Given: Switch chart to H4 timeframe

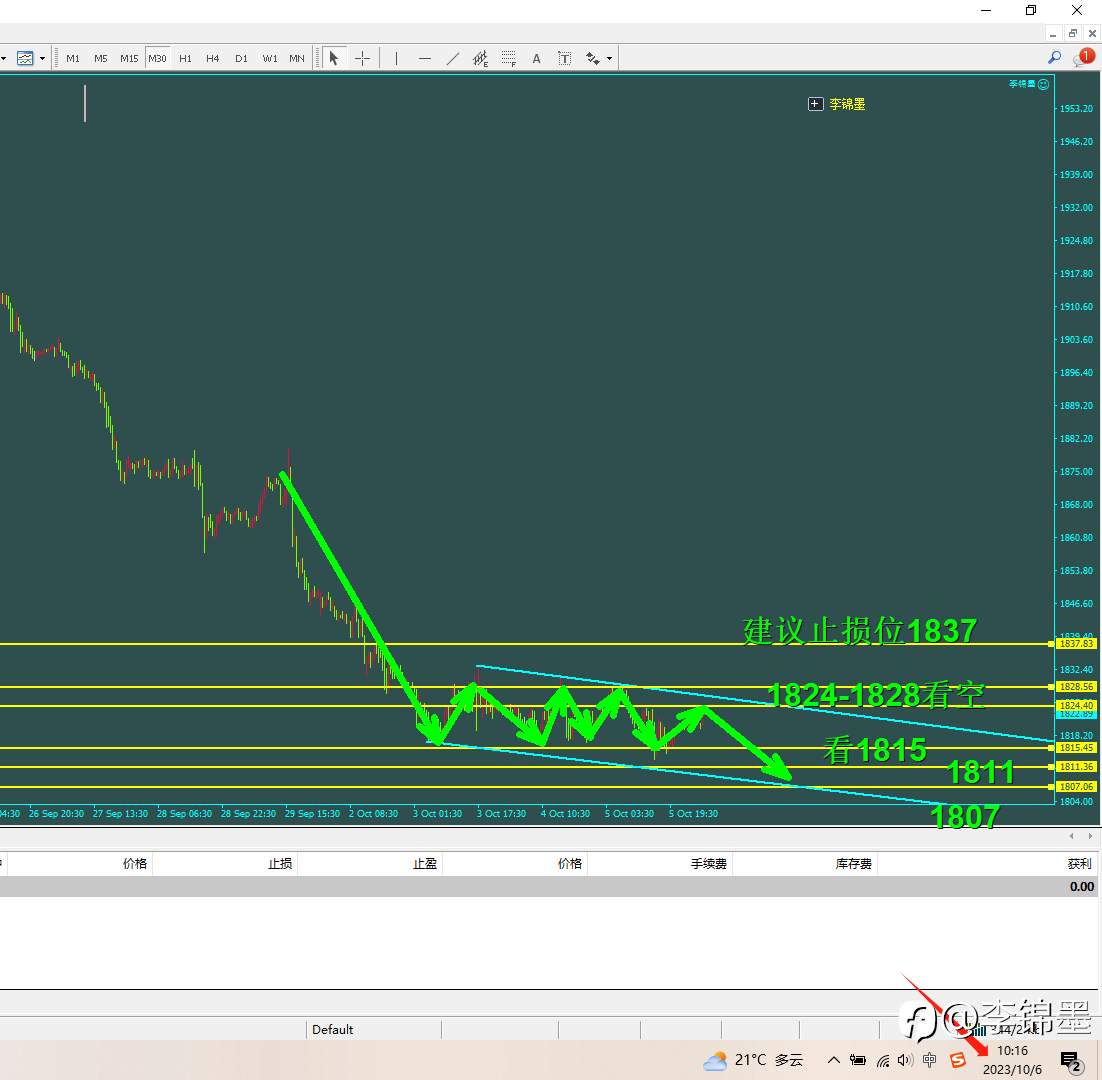Looking at the screenshot, I should point(213,58).
